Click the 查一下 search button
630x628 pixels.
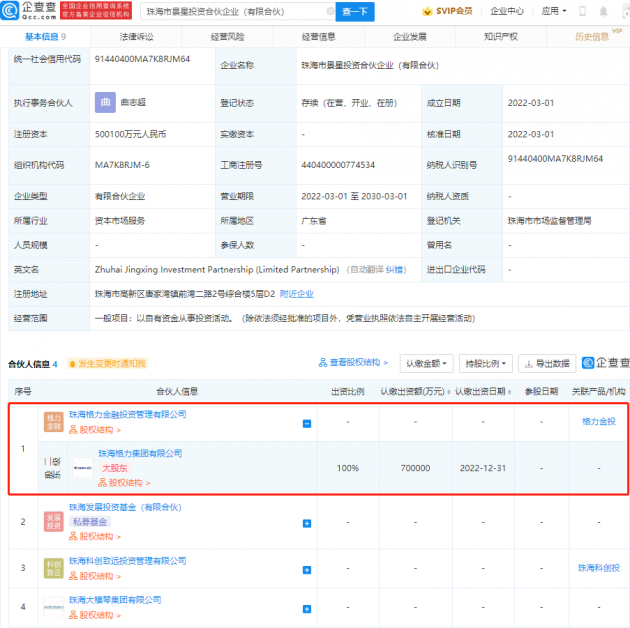click(x=355, y=11)
